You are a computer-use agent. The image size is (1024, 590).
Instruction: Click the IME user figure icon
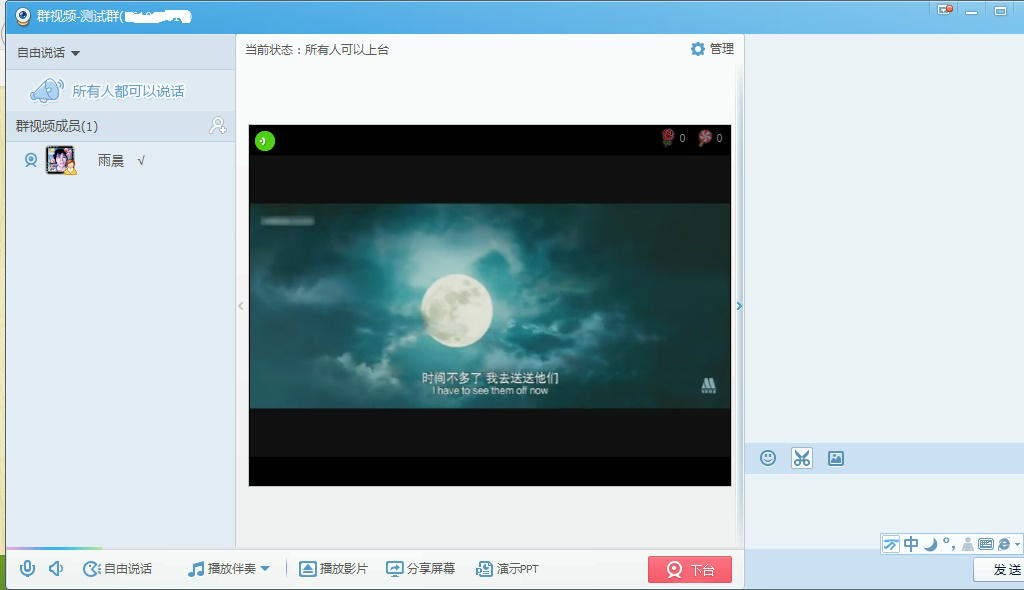(x=968, y=544)
